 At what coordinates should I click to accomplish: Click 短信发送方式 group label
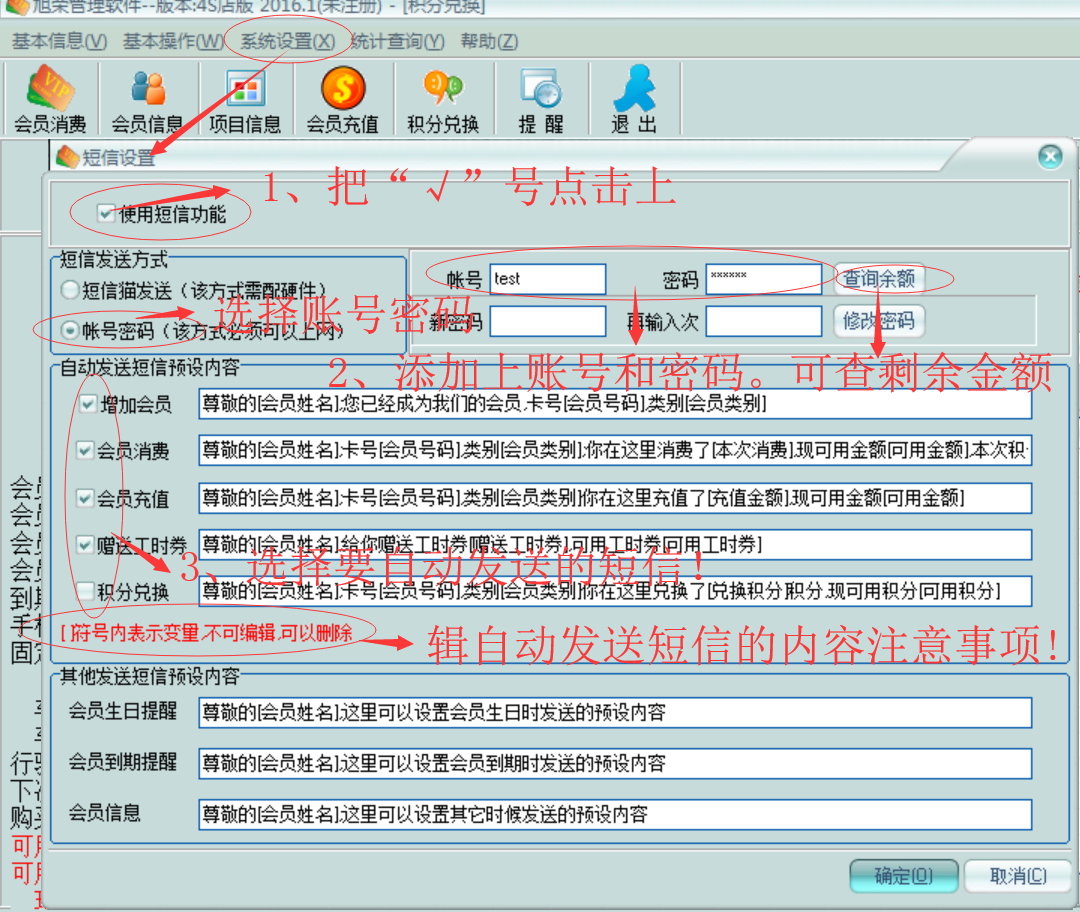(x=114, y=260)
